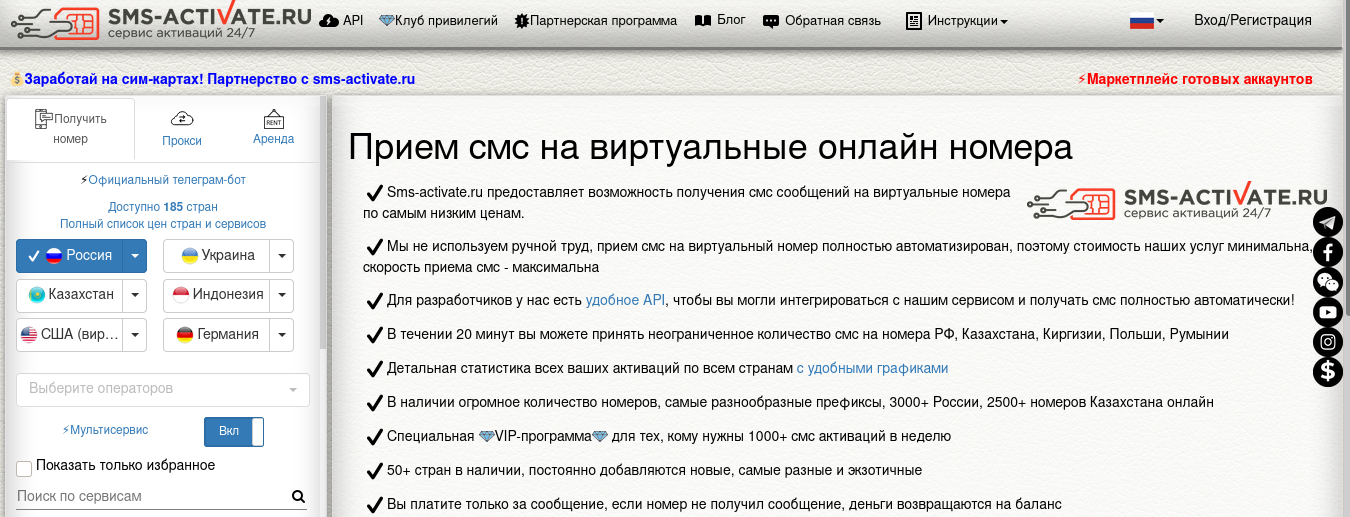
Task: Open the Instagram social icon
Action: click(x=1328, y=342)
